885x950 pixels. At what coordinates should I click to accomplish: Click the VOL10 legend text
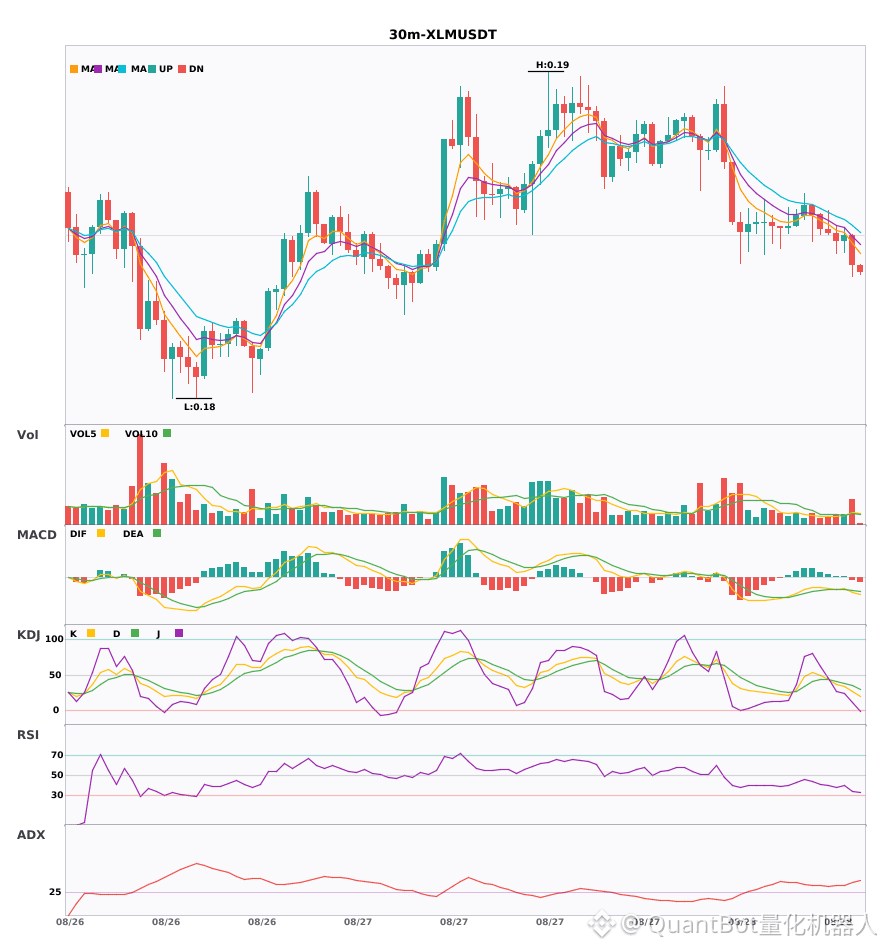coord(141,434)
